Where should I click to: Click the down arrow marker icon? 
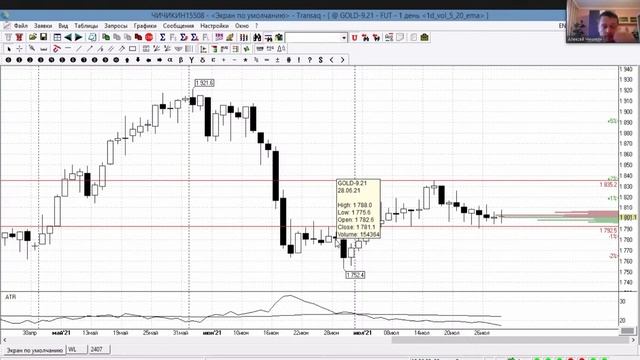138,60
